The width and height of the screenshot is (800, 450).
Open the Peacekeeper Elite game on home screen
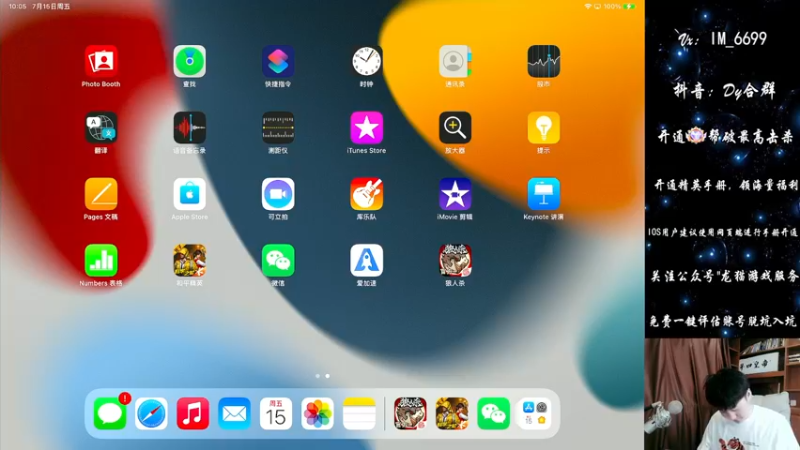pos(189,260)
